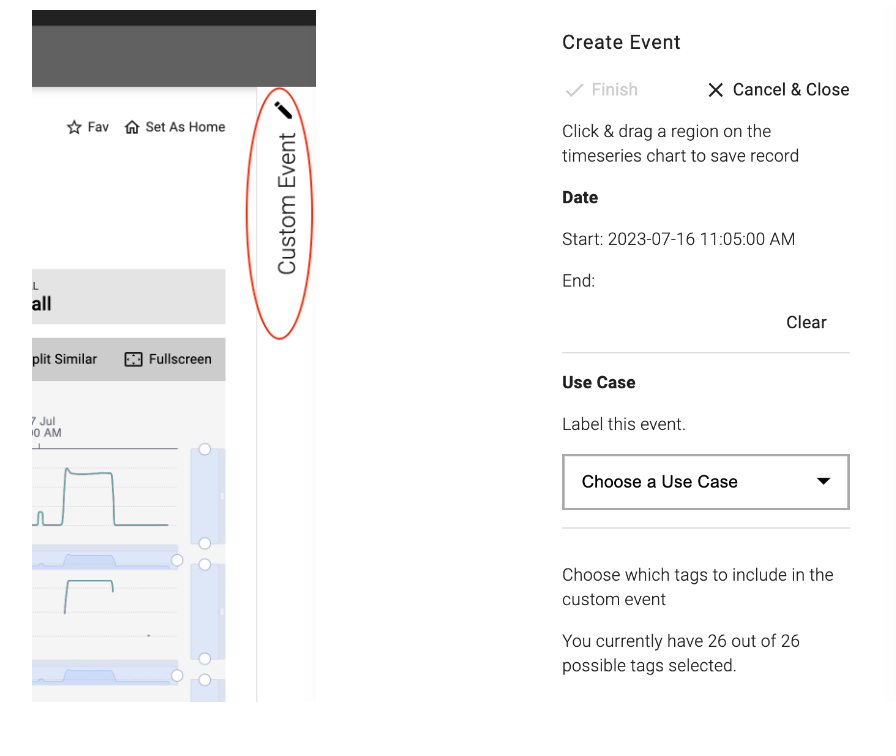Click the Set As Home house icon

tap(132, 128)
